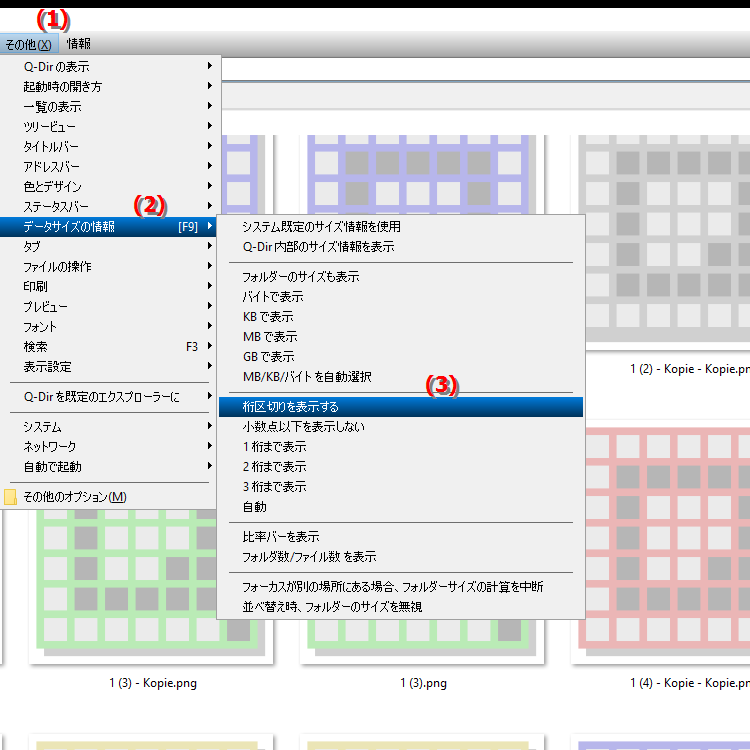The width and height of the screenshot is (750, 750).
Task: Open 自動で起動 submenu
Action: (x=110, y=466)
